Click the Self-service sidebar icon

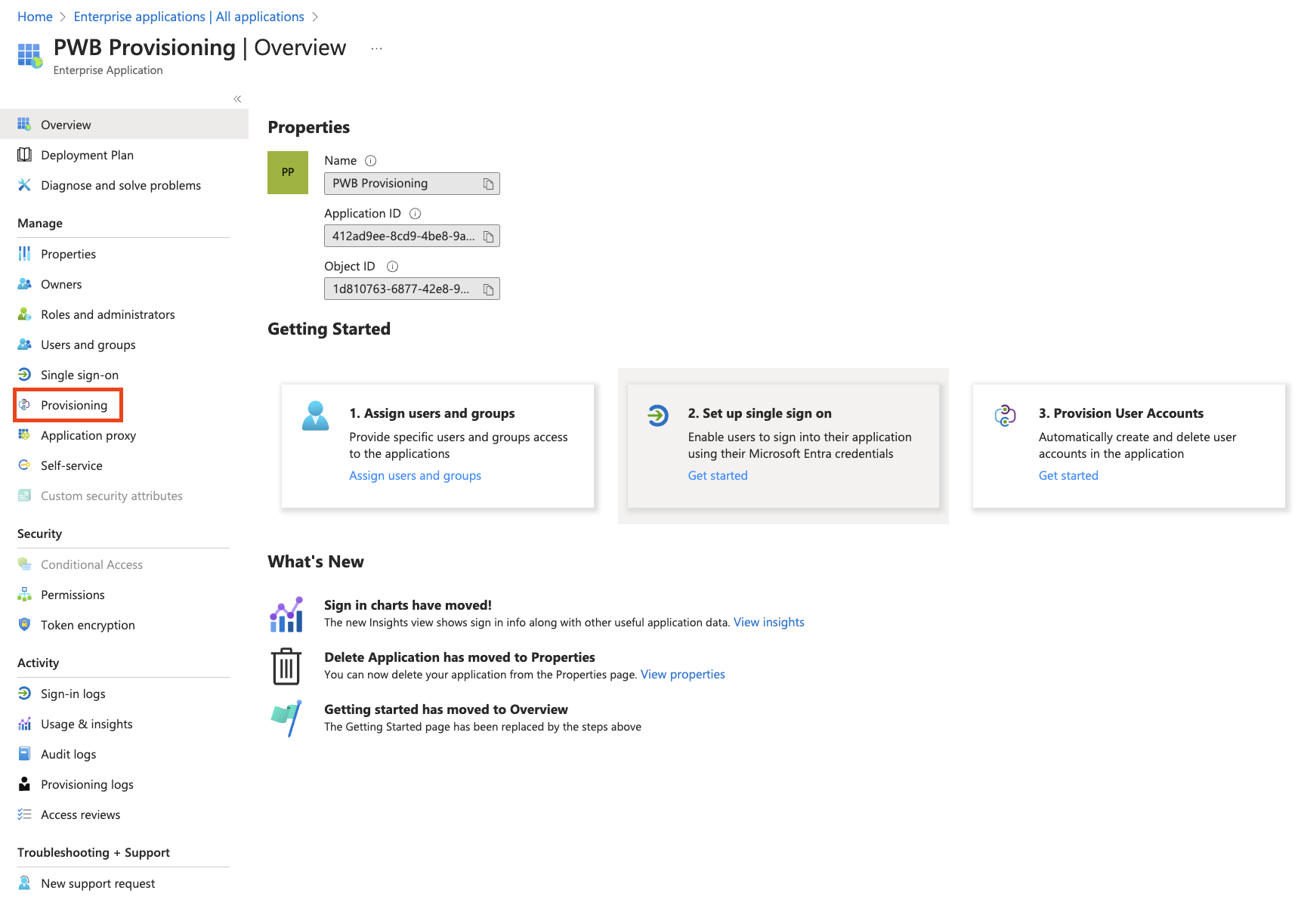(24, 465)
